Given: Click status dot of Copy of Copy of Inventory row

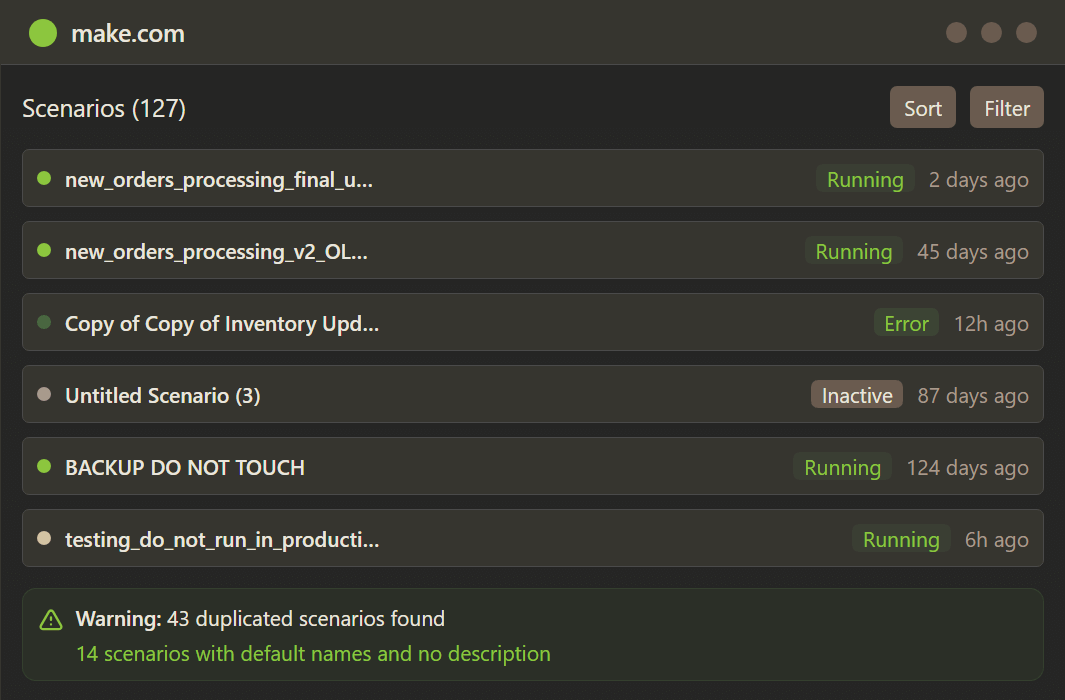Looking at the screenshot, I should [x=44, y=323].
